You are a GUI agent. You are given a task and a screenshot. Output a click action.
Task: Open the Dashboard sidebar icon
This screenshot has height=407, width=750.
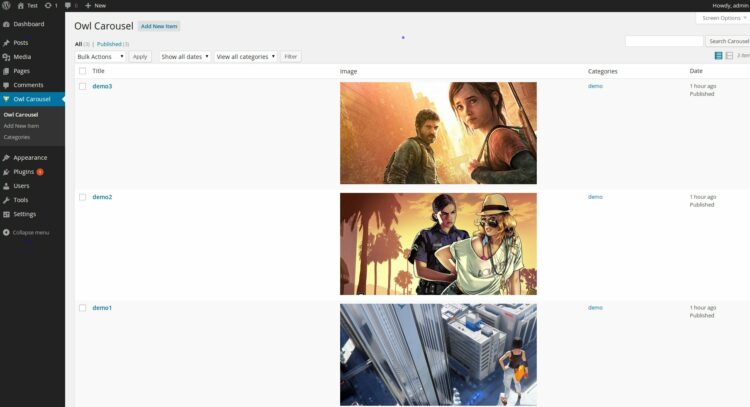6,24
